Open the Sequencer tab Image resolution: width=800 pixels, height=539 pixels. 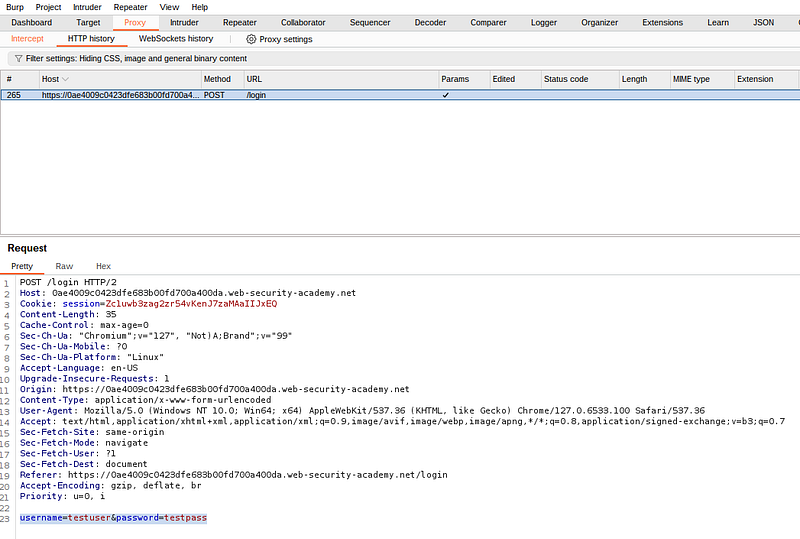[x=370, y=22]
